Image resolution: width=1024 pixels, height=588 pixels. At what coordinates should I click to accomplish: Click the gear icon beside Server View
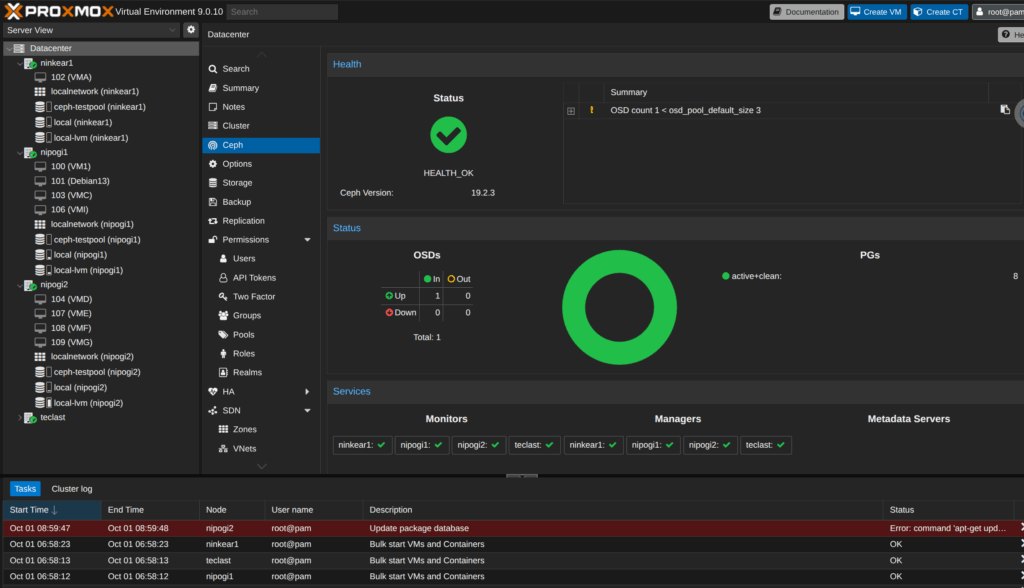[x=191, y=30]
